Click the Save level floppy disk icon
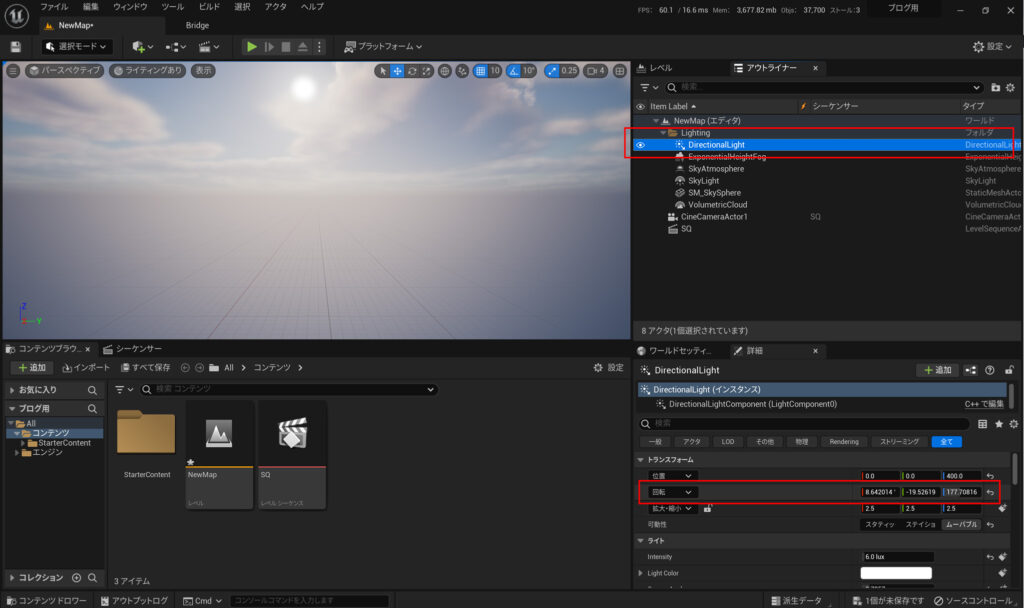The width and height of the screenshot is (1024, 608). pyautogui.click(x=15, y=47)
